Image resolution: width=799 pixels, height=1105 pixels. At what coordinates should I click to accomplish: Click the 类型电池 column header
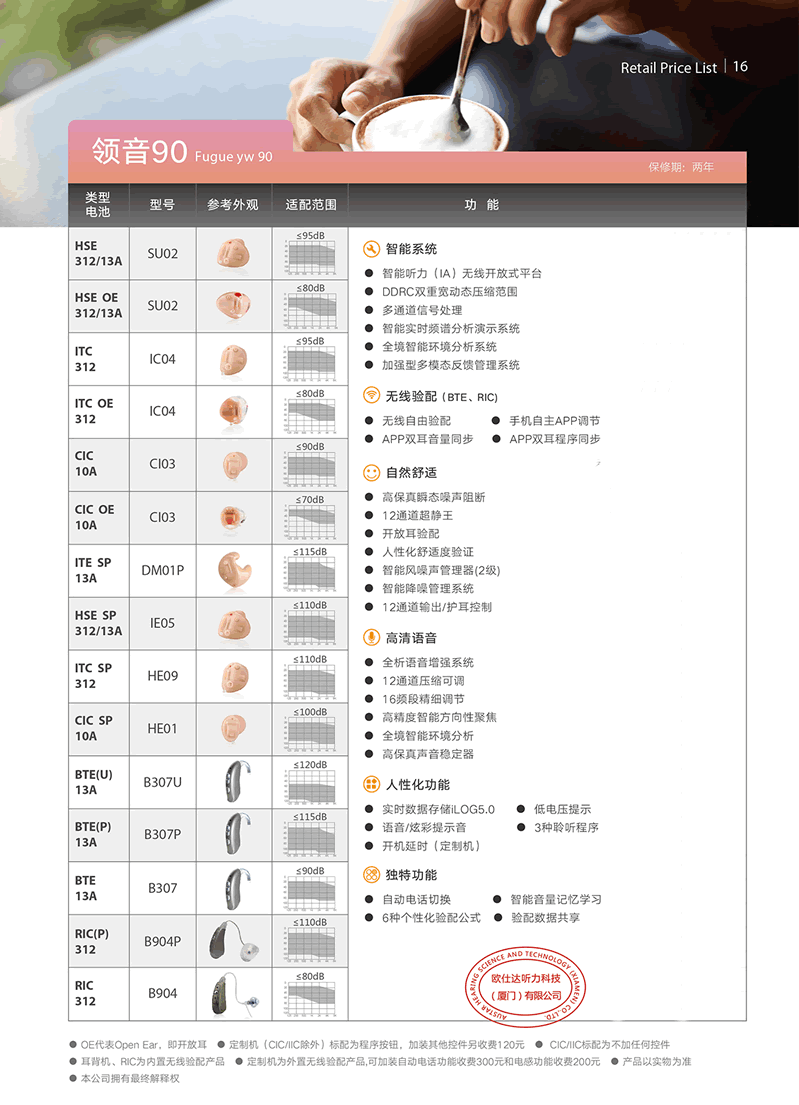pos(97,205)
